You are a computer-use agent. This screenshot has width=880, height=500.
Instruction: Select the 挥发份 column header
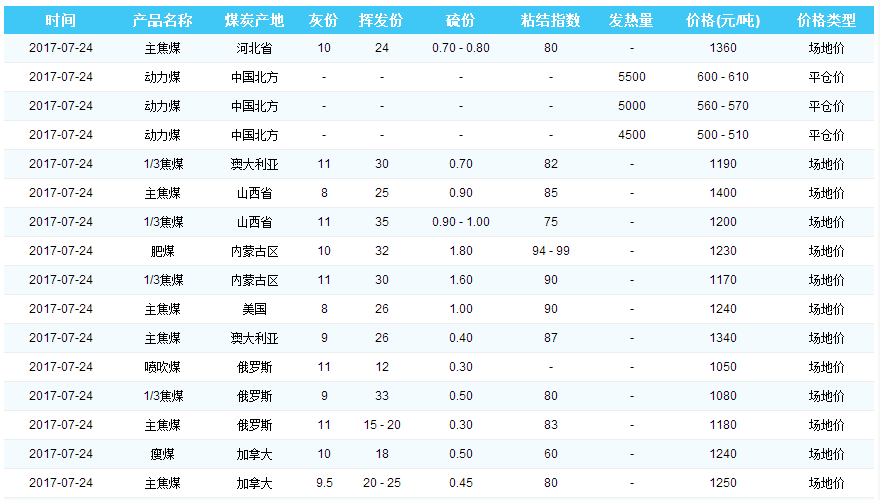381,21
